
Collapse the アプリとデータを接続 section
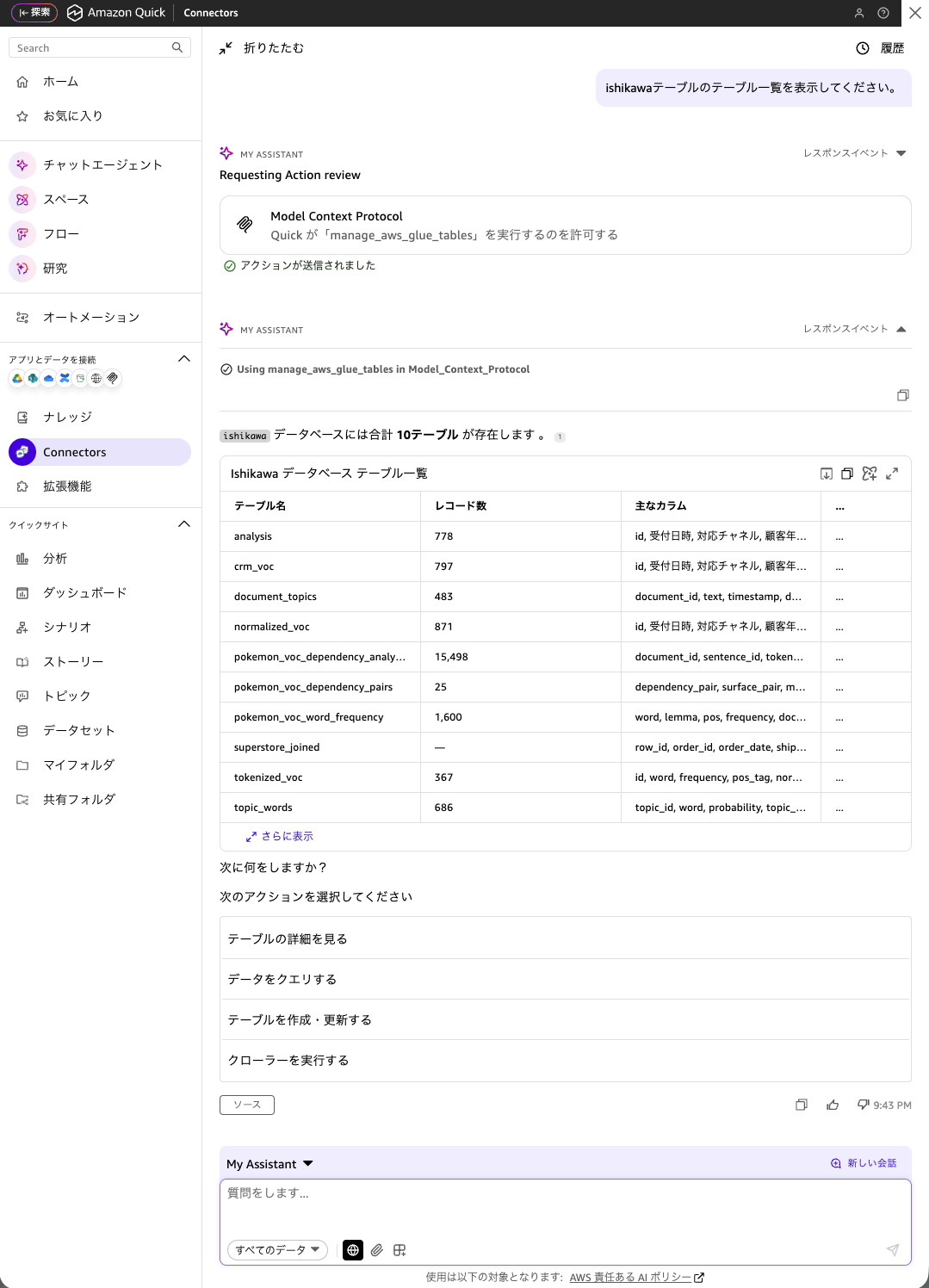click(183, 359)
